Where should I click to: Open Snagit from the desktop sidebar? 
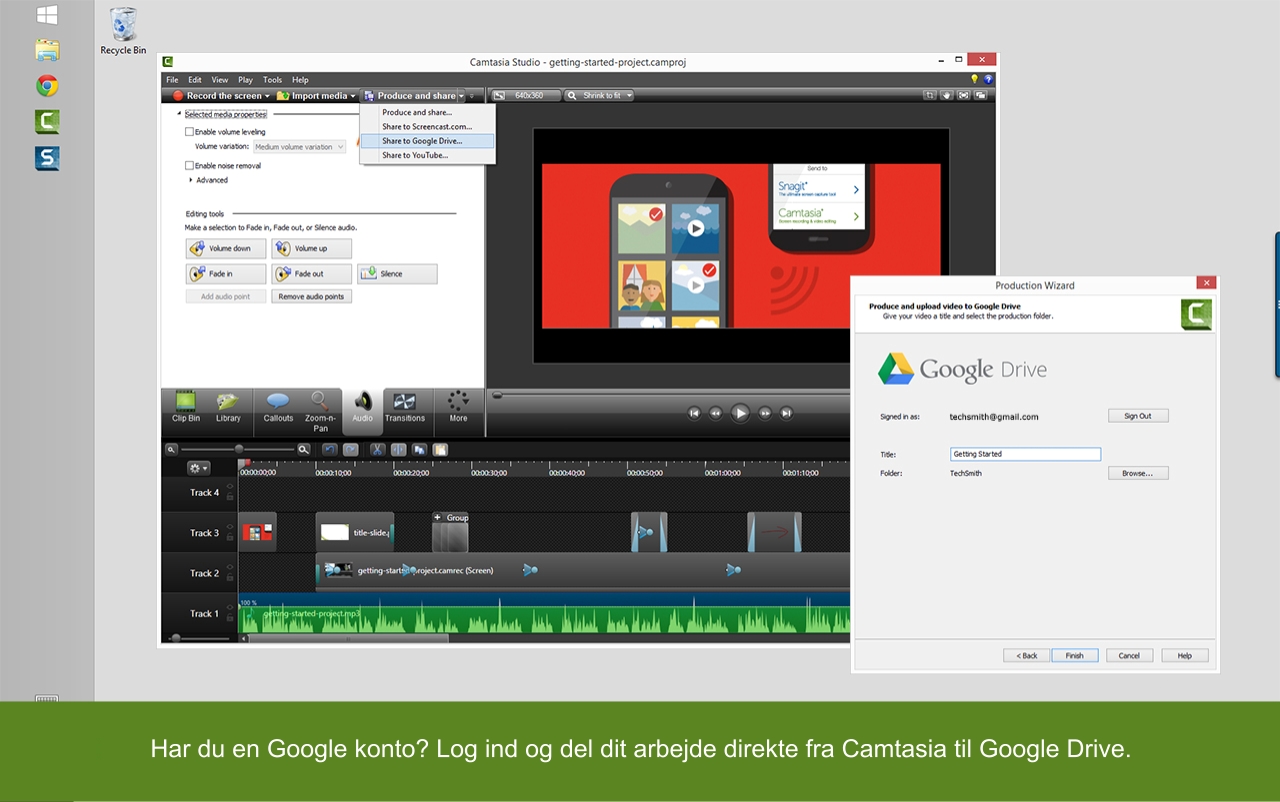[47, 158]
